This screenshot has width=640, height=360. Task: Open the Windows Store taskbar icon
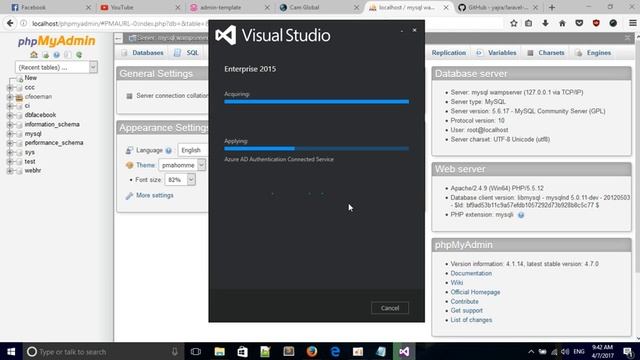[x=242, y=351]
